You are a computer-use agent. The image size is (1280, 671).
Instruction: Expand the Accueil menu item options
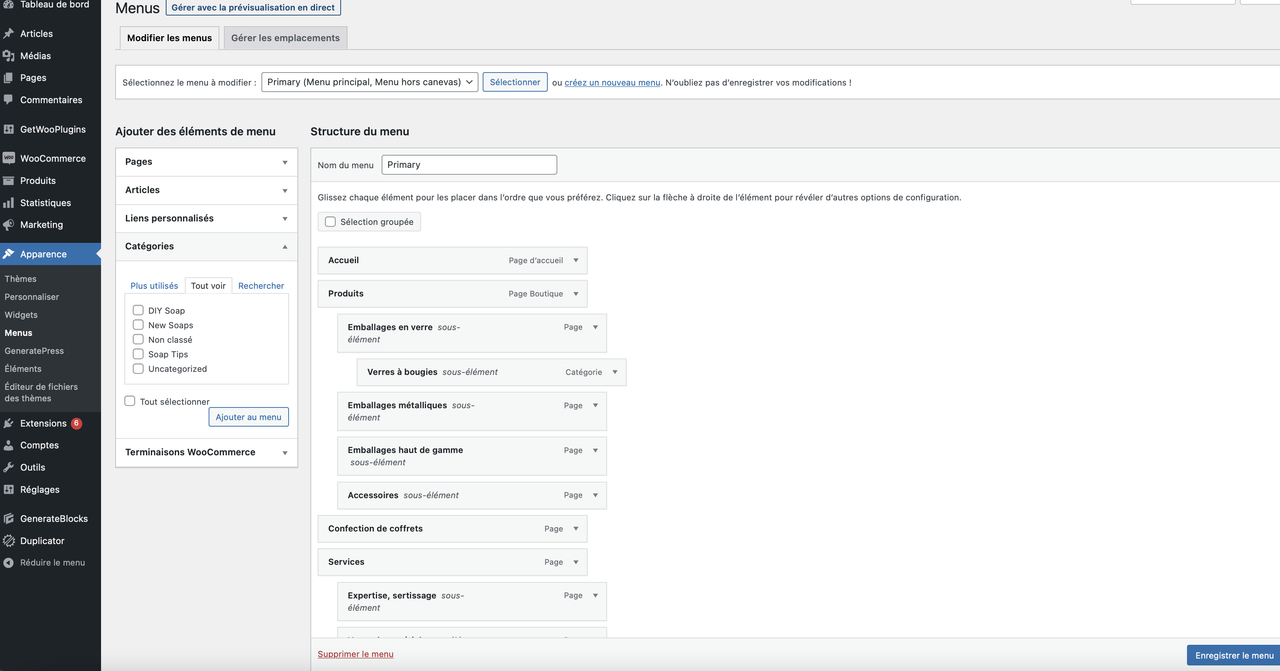[576, 260]
